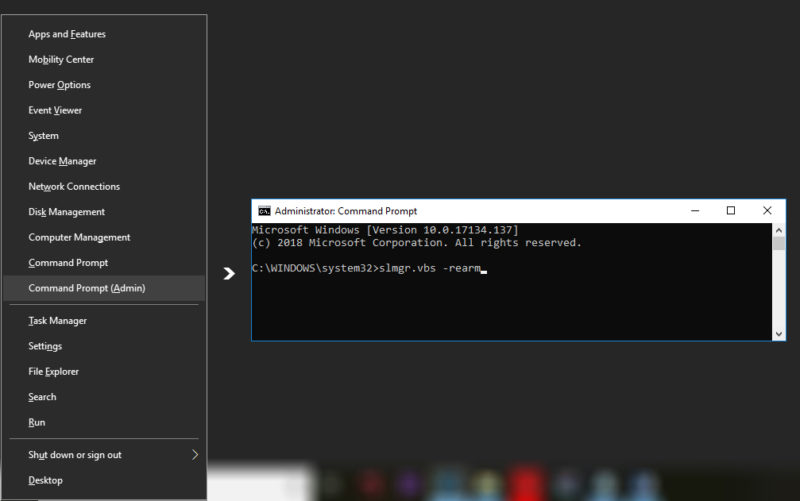Go to Network Connections
The width and height of the screenshot is (800, 501).
coord(74,187)
